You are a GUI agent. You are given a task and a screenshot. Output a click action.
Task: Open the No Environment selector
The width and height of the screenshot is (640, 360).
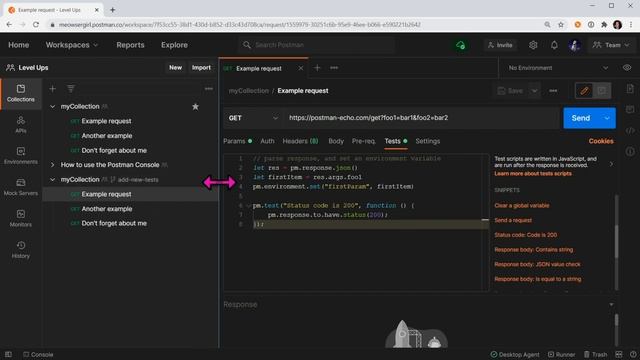[558, 68]
